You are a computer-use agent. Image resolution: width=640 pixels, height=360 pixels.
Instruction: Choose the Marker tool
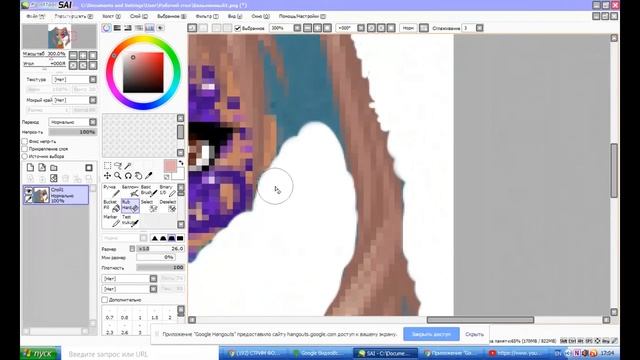(111, 220)
